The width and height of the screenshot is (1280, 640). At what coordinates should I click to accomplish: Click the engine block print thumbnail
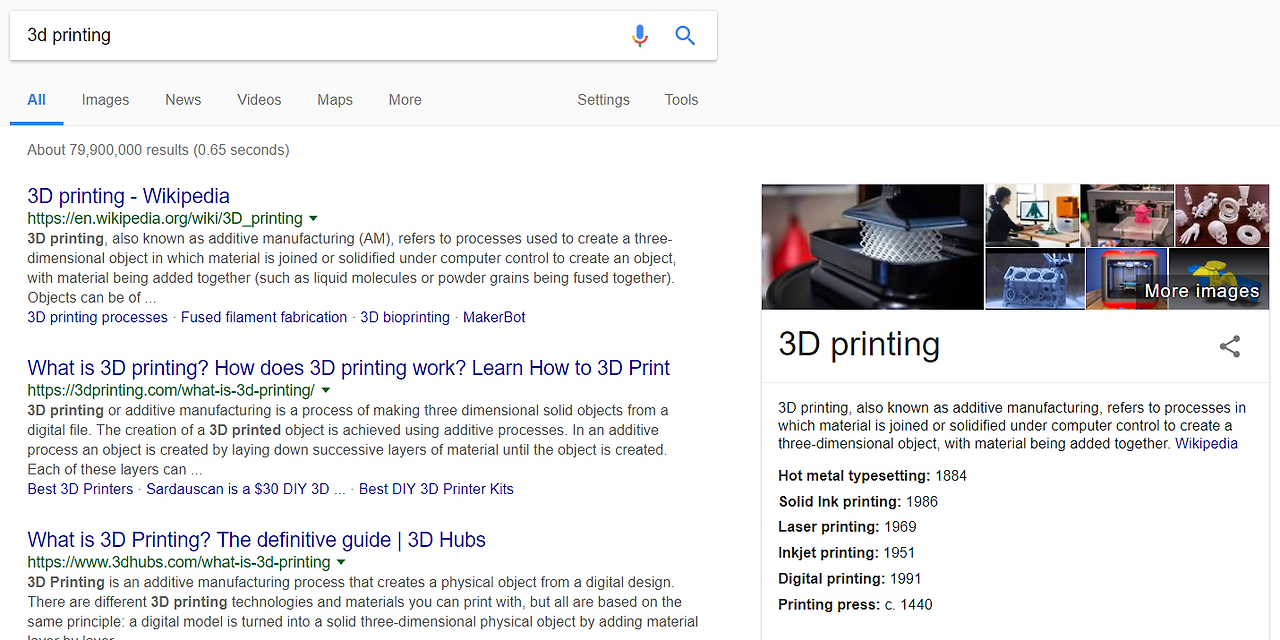tap(1034, 278)
